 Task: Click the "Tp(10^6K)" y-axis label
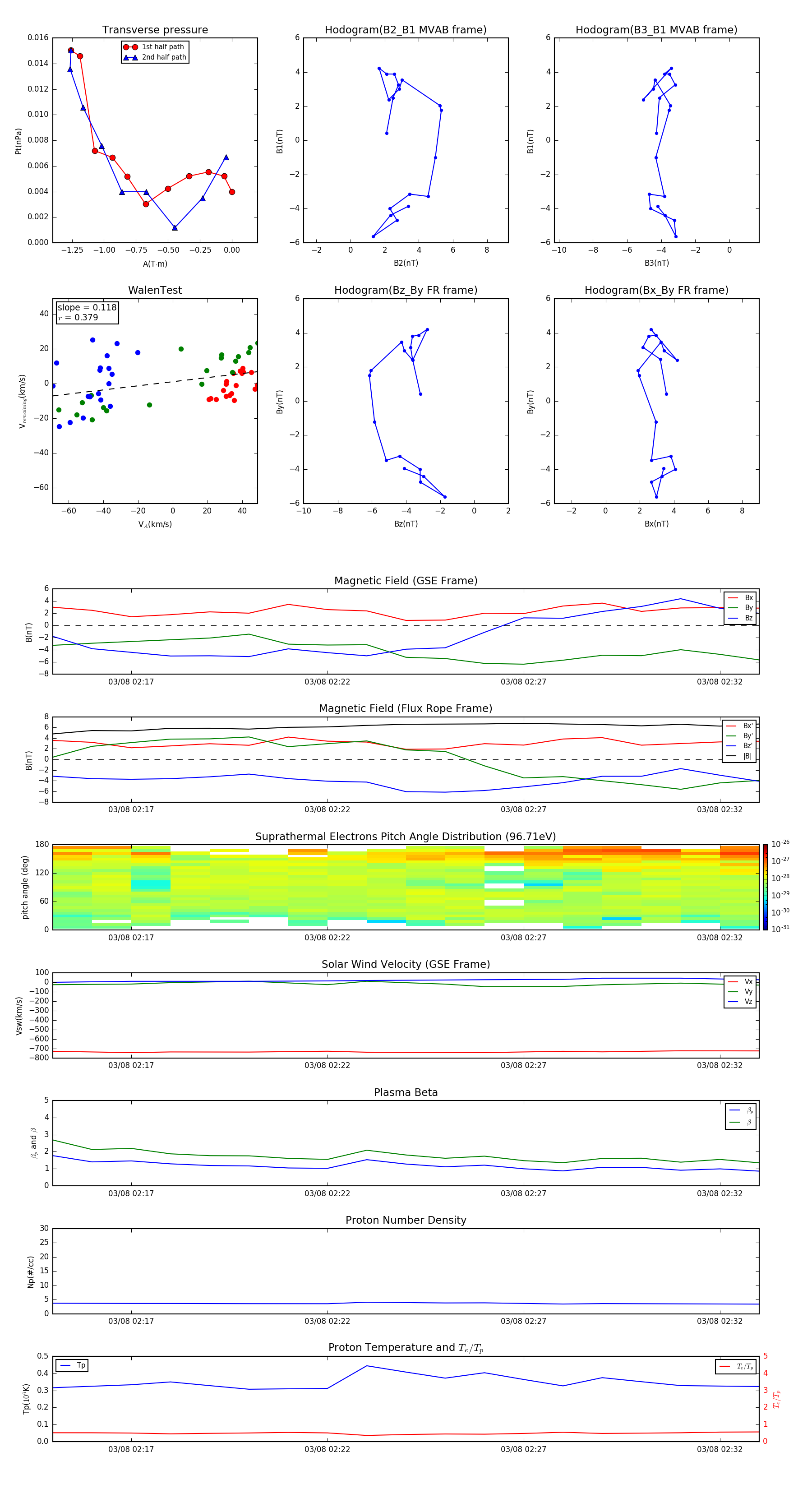pyautogui.click(x=26, y=1399)
